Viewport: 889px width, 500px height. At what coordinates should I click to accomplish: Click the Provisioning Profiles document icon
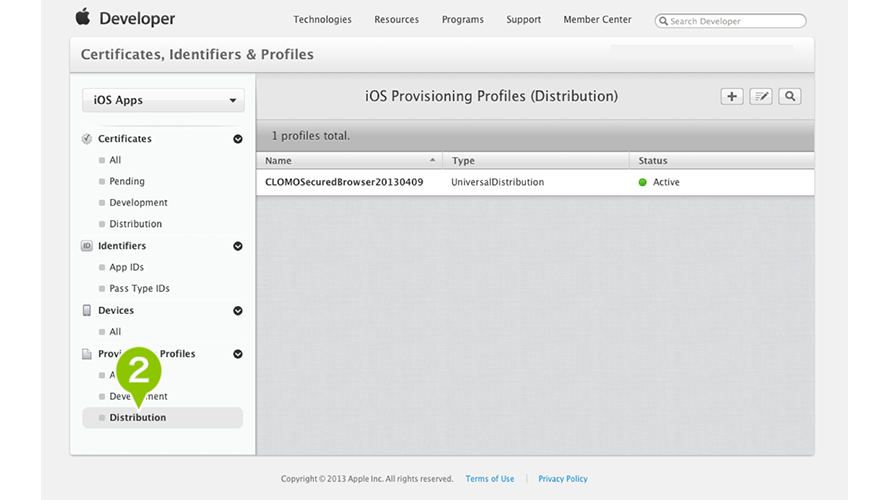click(87, 354)
